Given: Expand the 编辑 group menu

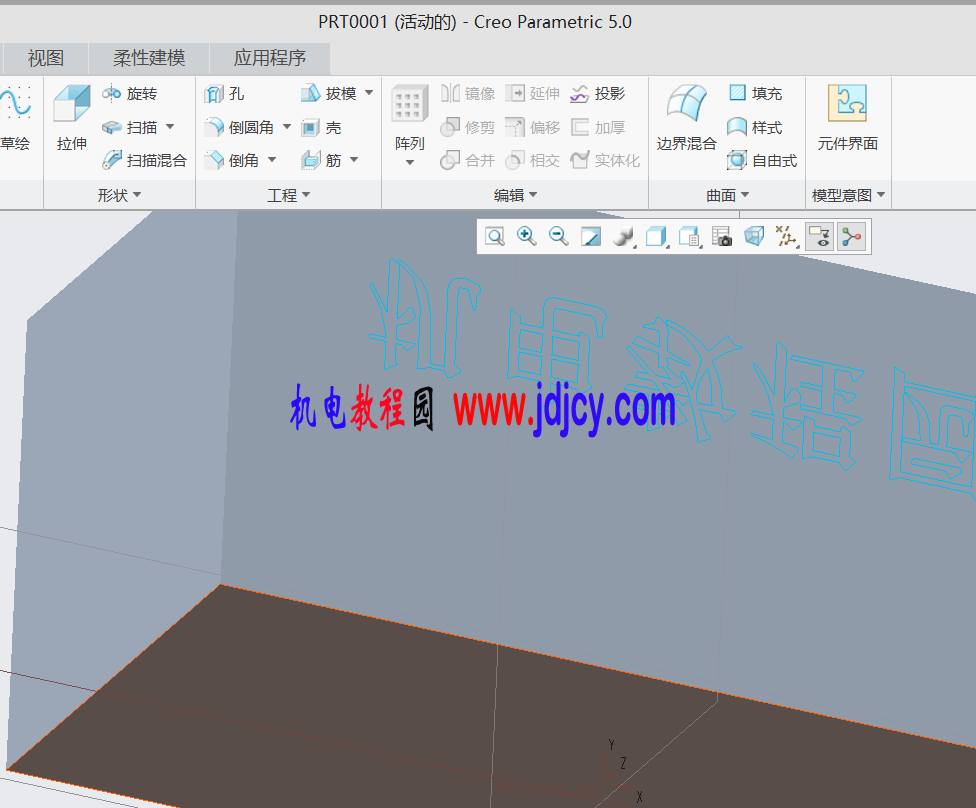Looking at the screenshot, I should click(515, 195).
